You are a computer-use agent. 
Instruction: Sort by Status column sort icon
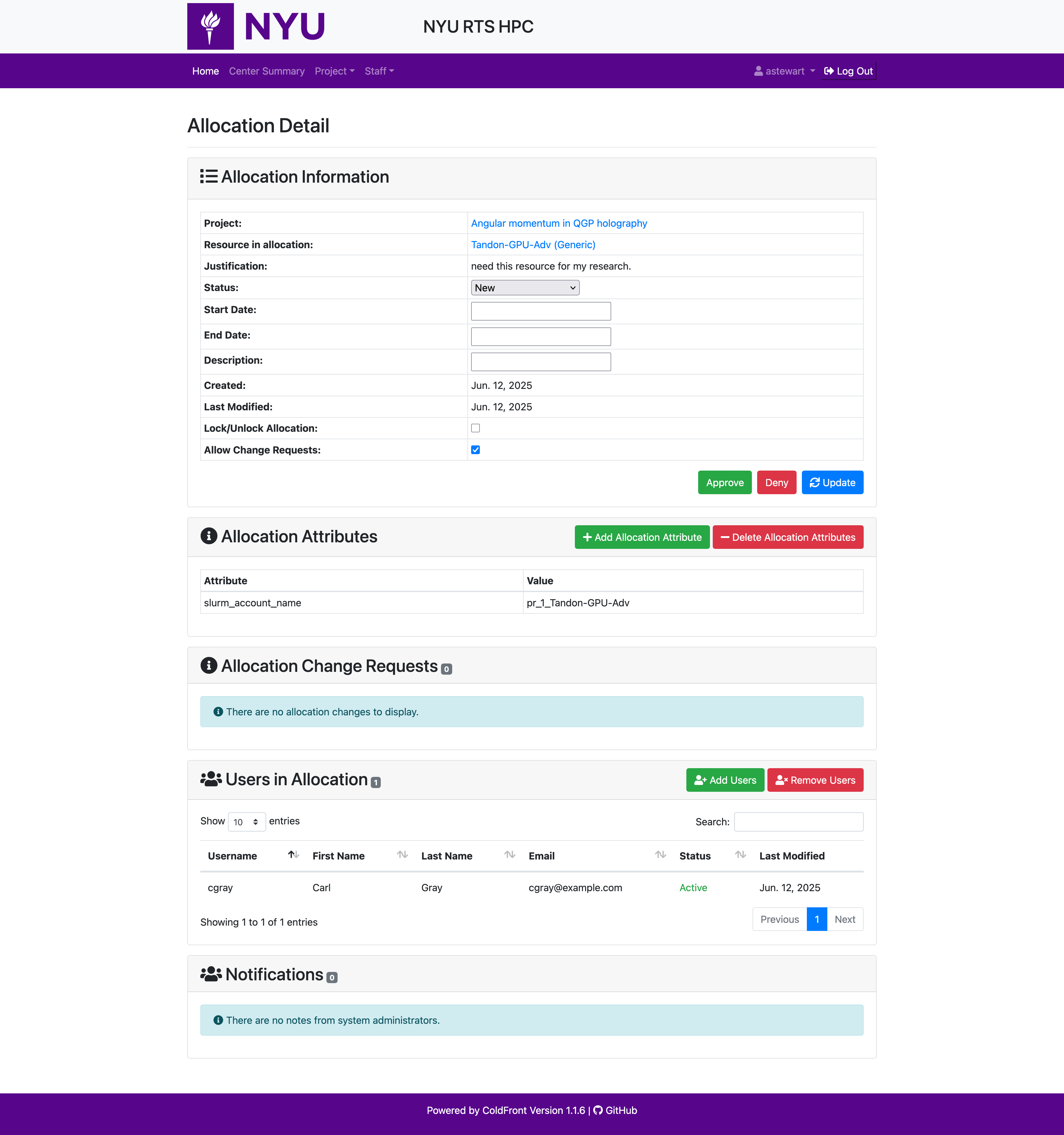[740, 855]
